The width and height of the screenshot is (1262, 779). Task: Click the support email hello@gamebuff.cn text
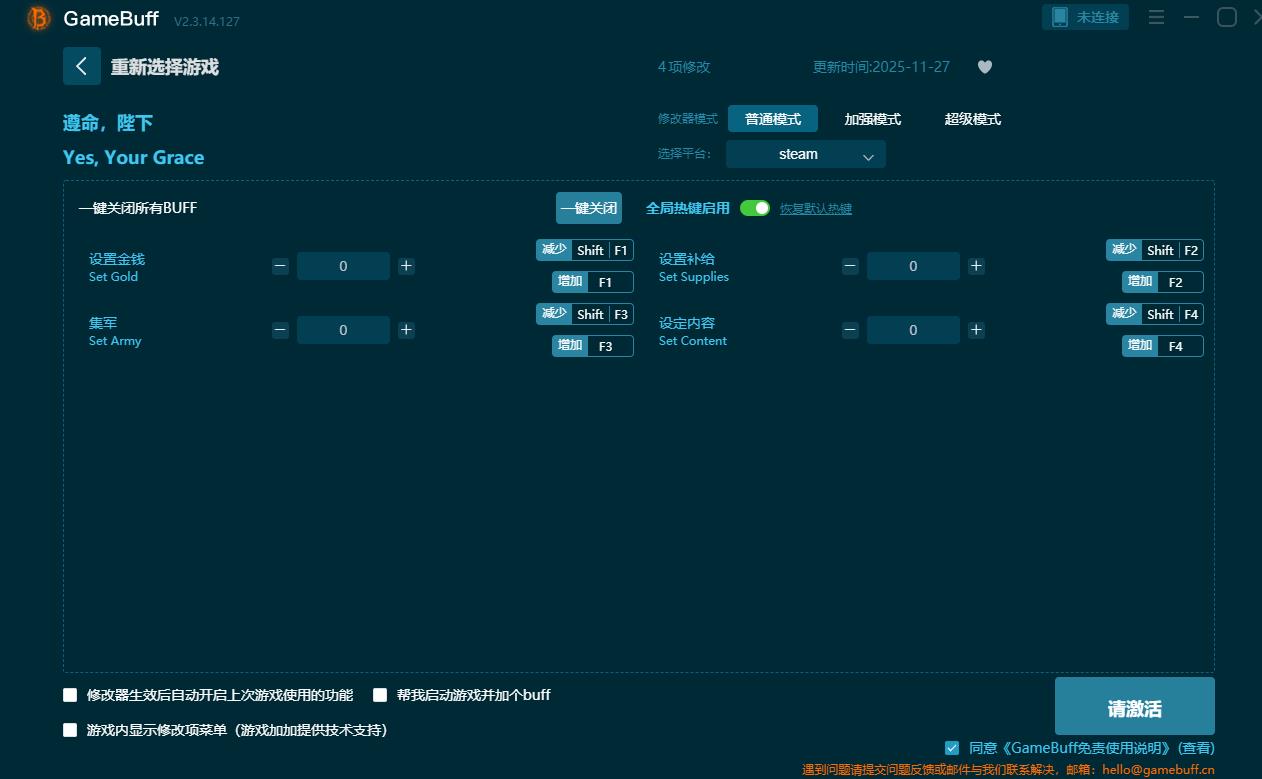tap(1158, 770)
